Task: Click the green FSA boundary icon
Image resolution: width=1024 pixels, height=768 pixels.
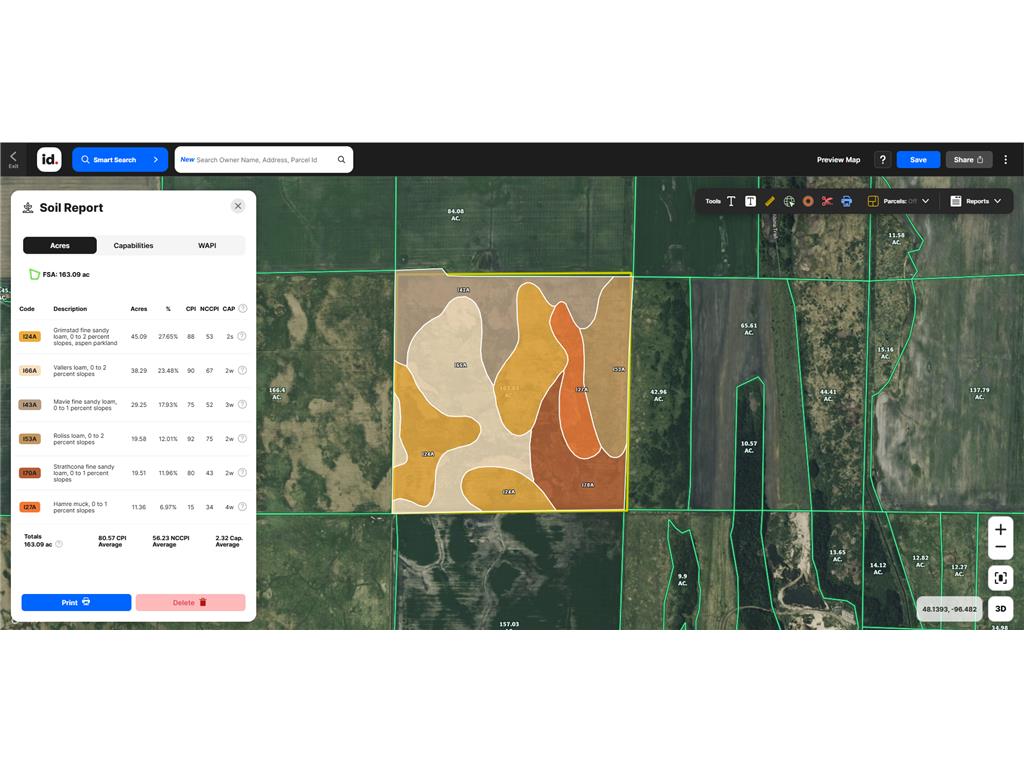Action: point(34,274)
